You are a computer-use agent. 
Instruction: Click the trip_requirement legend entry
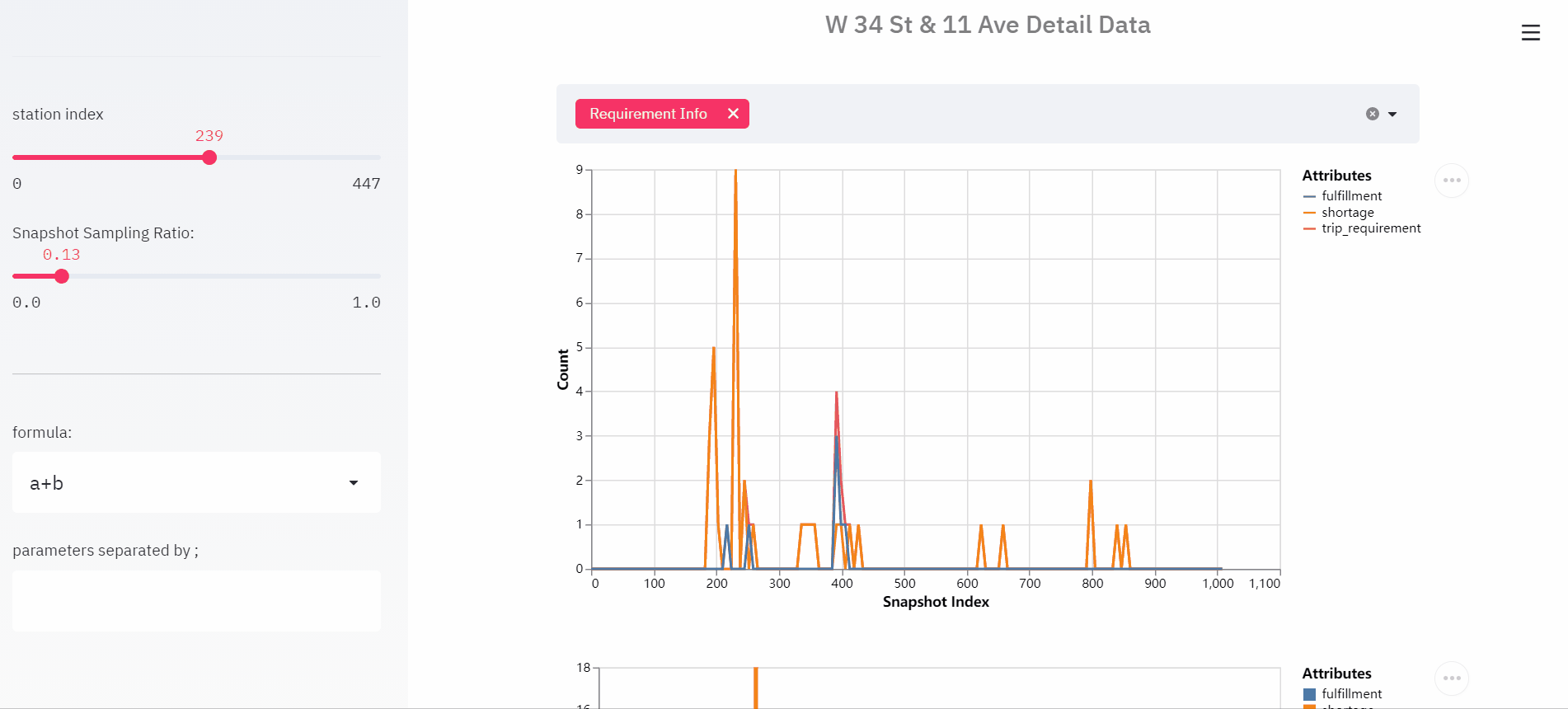pos(1362,228)
